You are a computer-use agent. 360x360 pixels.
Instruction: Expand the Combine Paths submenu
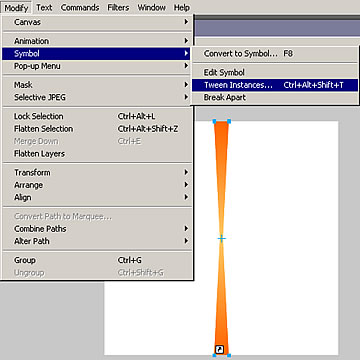96,229
